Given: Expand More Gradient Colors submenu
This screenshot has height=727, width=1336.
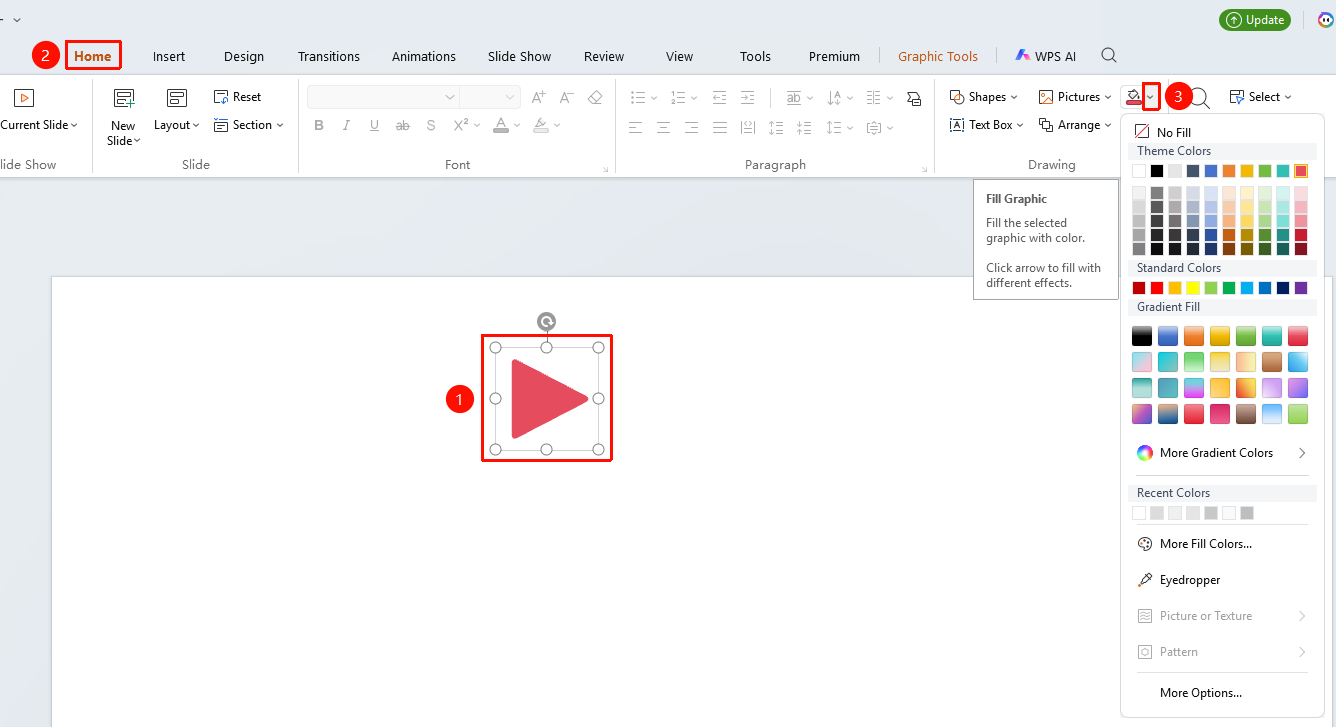Looking at the screenshot, I should point(1222,453).
